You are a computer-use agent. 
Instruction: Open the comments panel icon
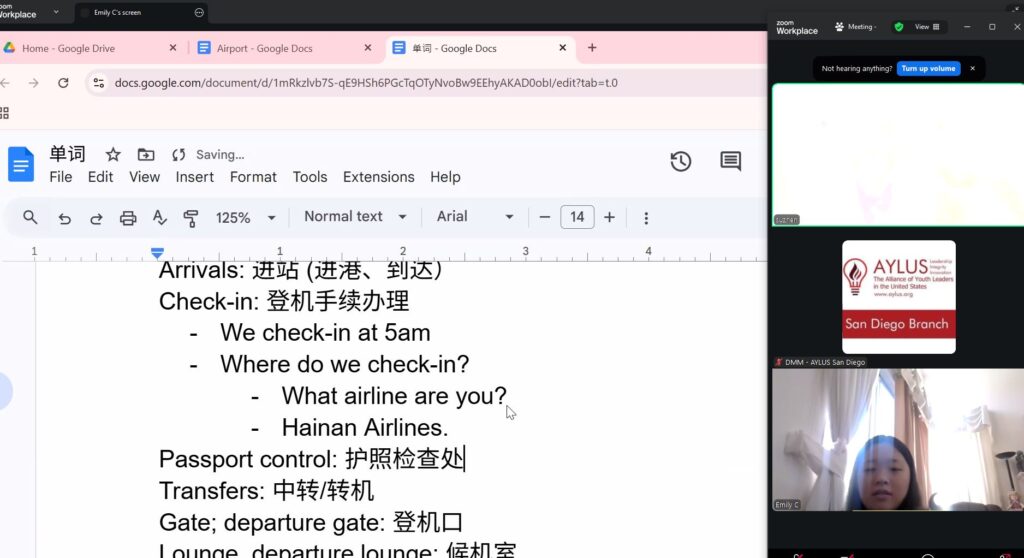(730, 162)
